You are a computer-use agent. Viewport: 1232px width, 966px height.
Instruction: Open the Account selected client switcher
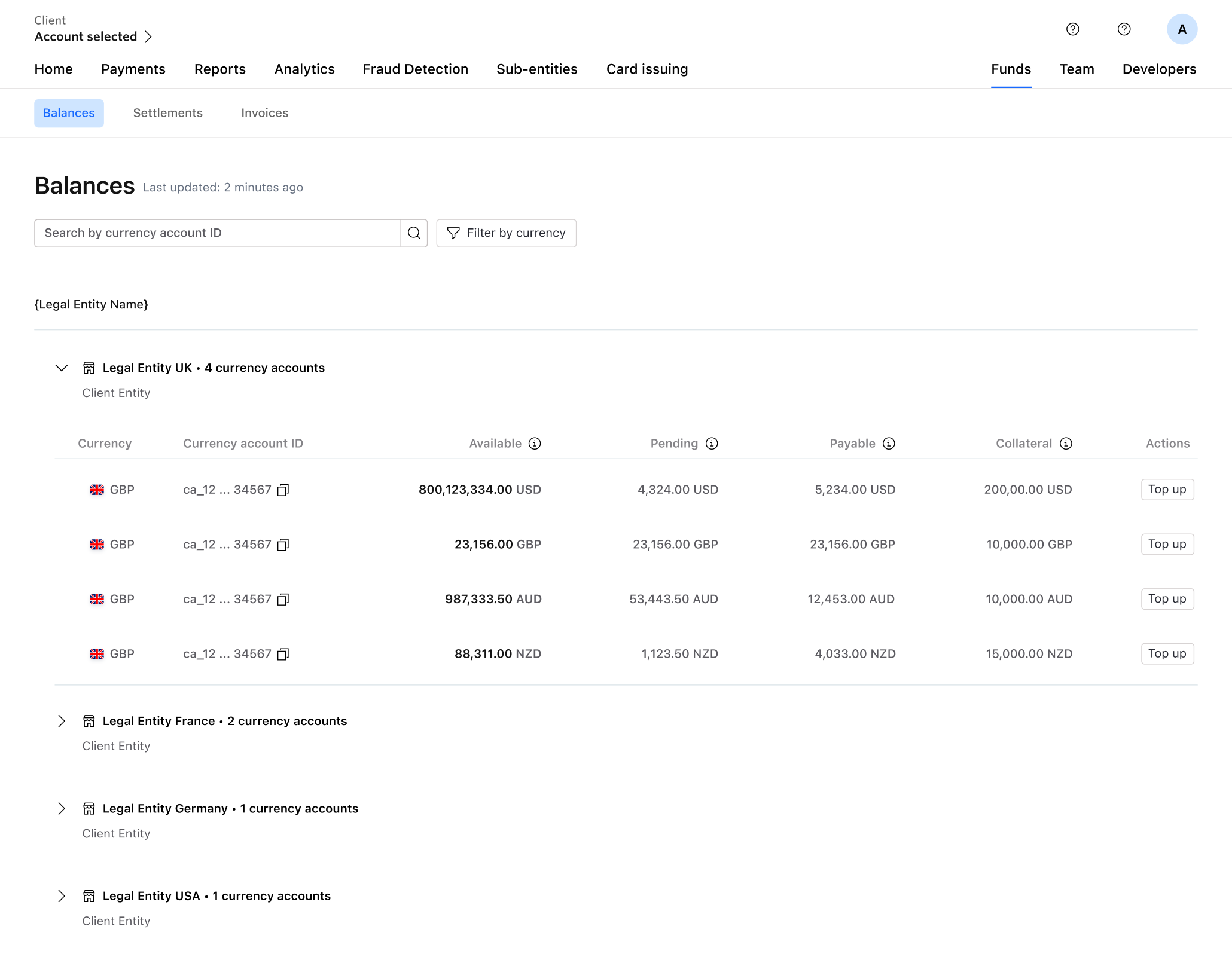93,36
